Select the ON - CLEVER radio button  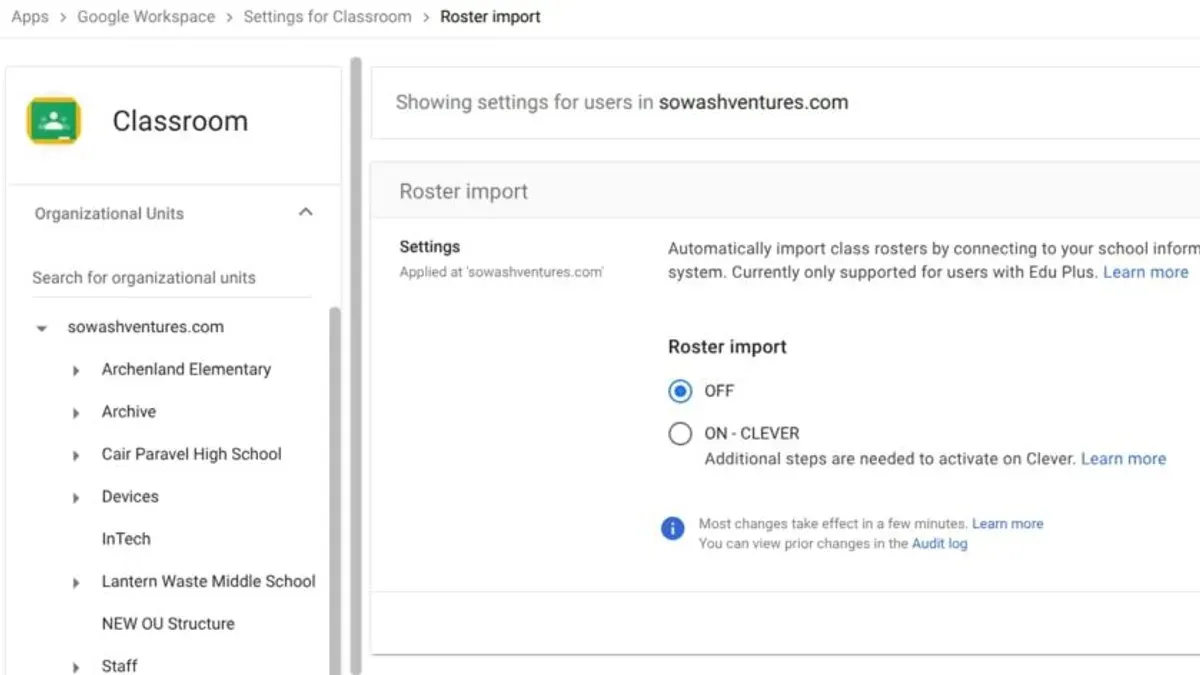680,434
